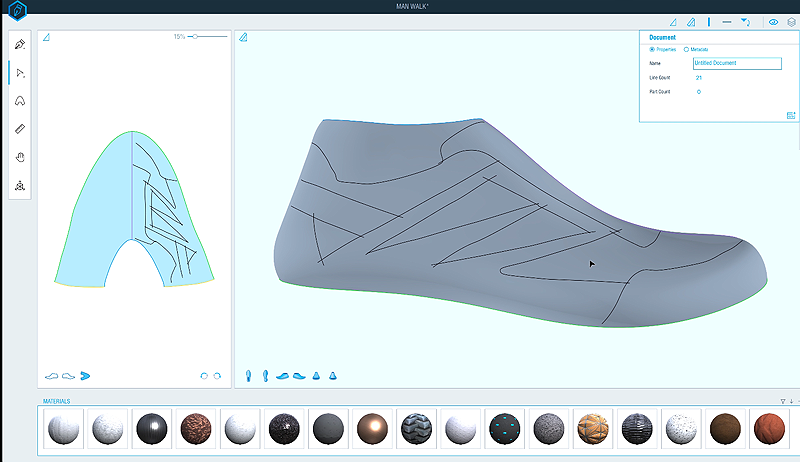Screen dimensions: 800x462
Task: Click the Name field Untitled Document
Action: click(735, 63)
